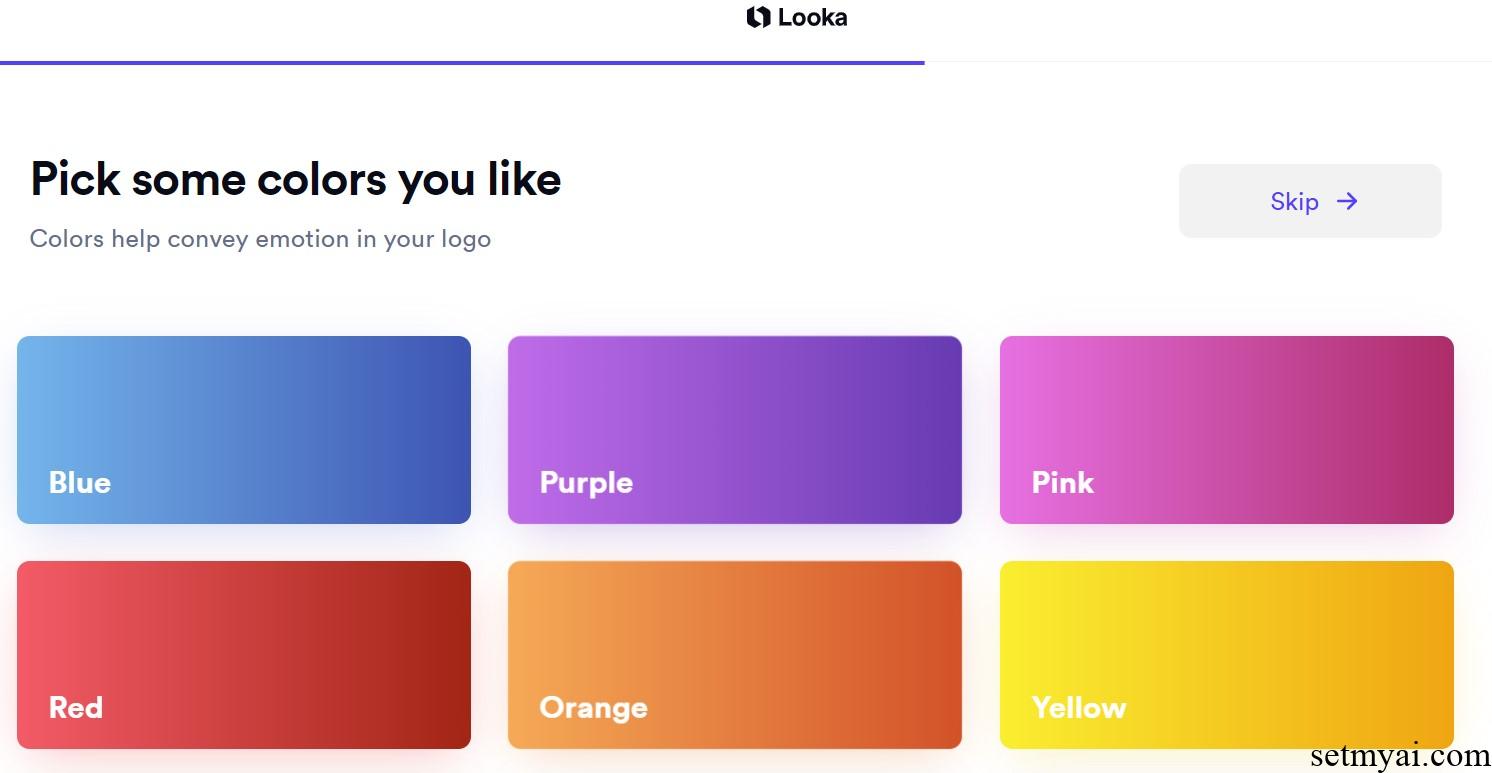Click the 'Pick some colors you like' heading
The height and width of the screenshot is (773, 1492).
tap(296, 179)
